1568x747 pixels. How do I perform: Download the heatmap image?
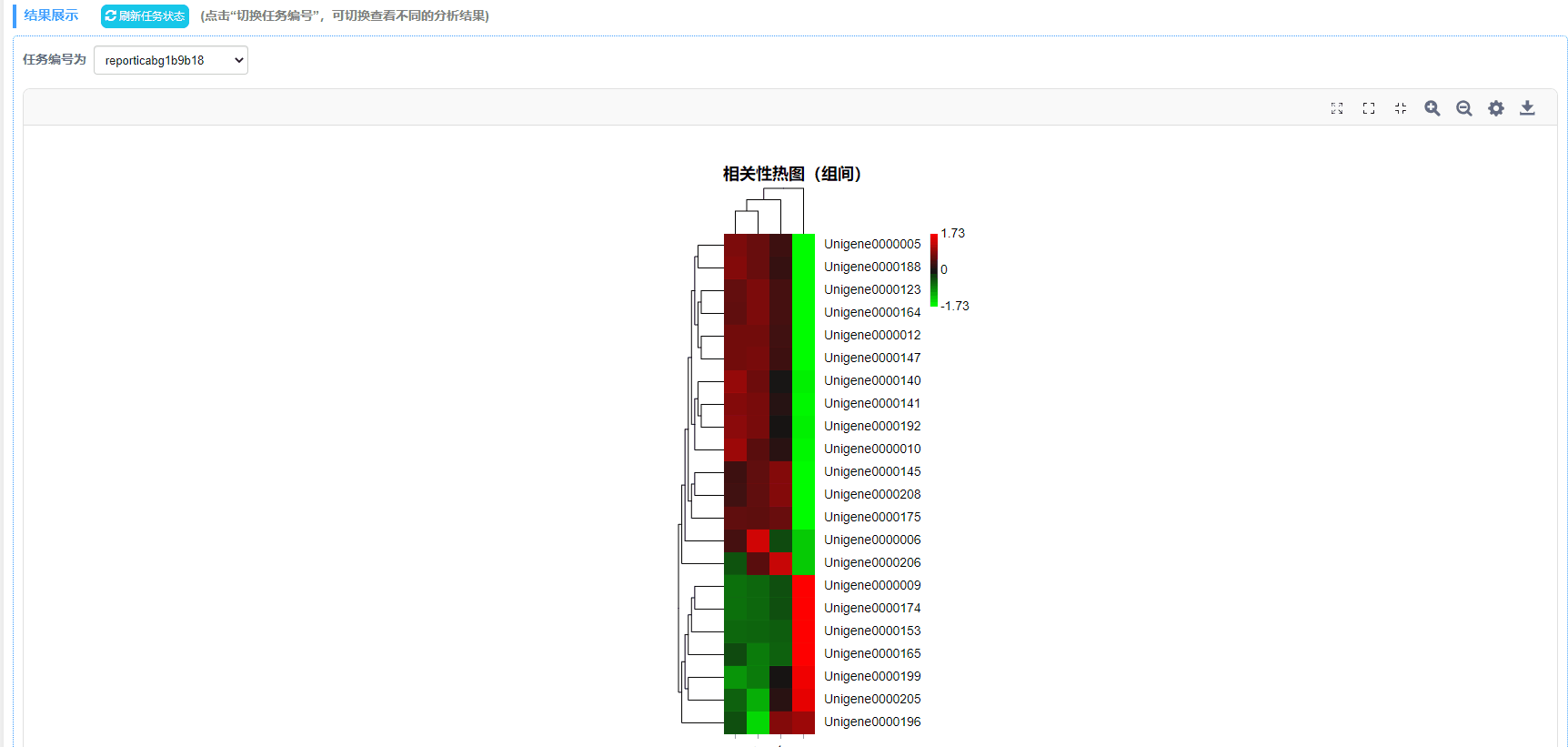(1527, 108)
